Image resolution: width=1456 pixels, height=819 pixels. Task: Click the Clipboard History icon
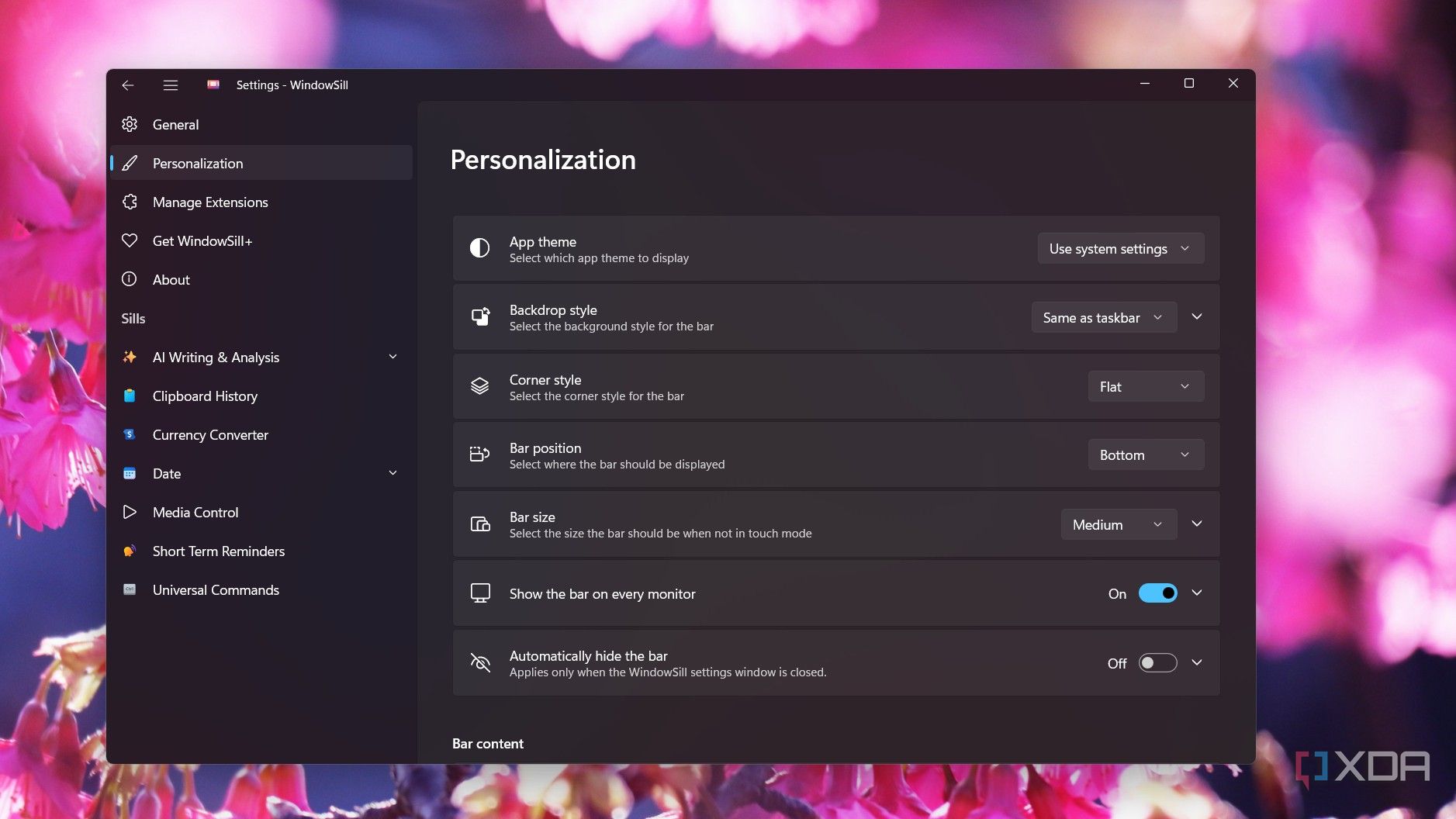tap(130, 396)
